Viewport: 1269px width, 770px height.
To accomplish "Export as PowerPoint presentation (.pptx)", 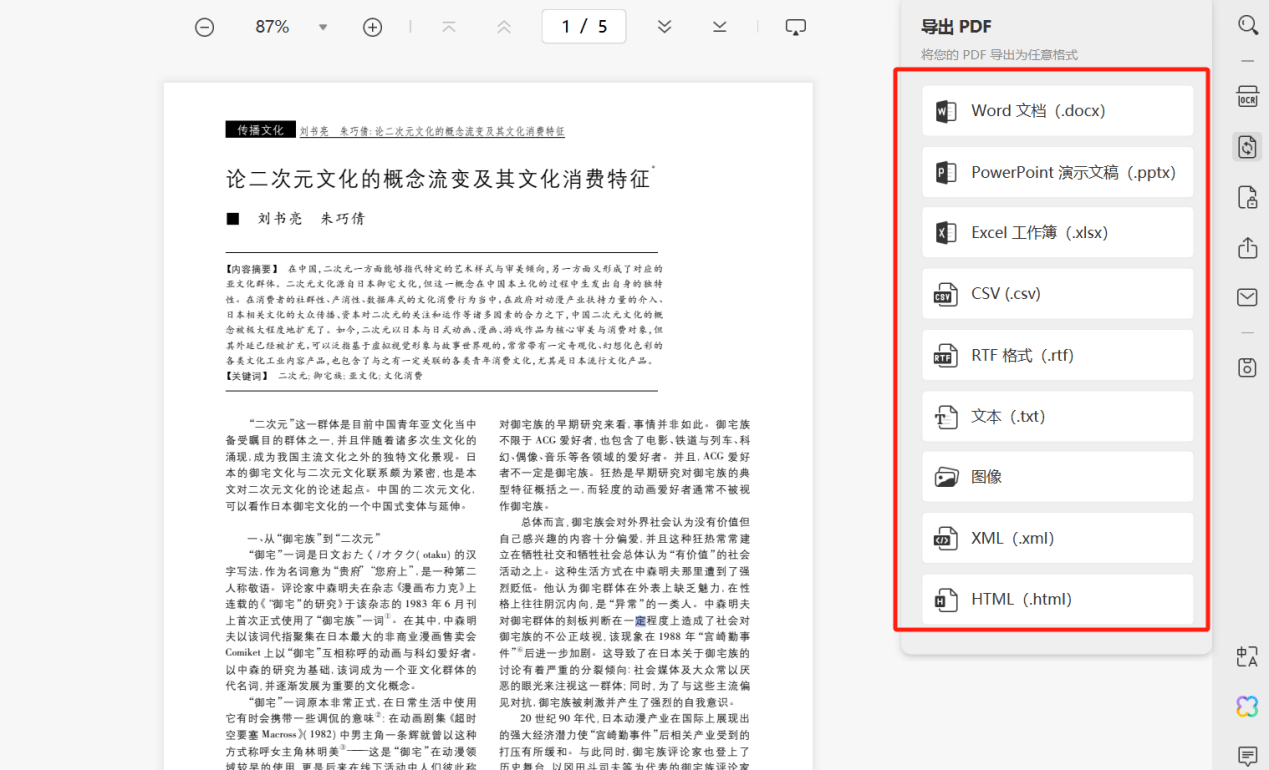I will [x=1057, y=172].
